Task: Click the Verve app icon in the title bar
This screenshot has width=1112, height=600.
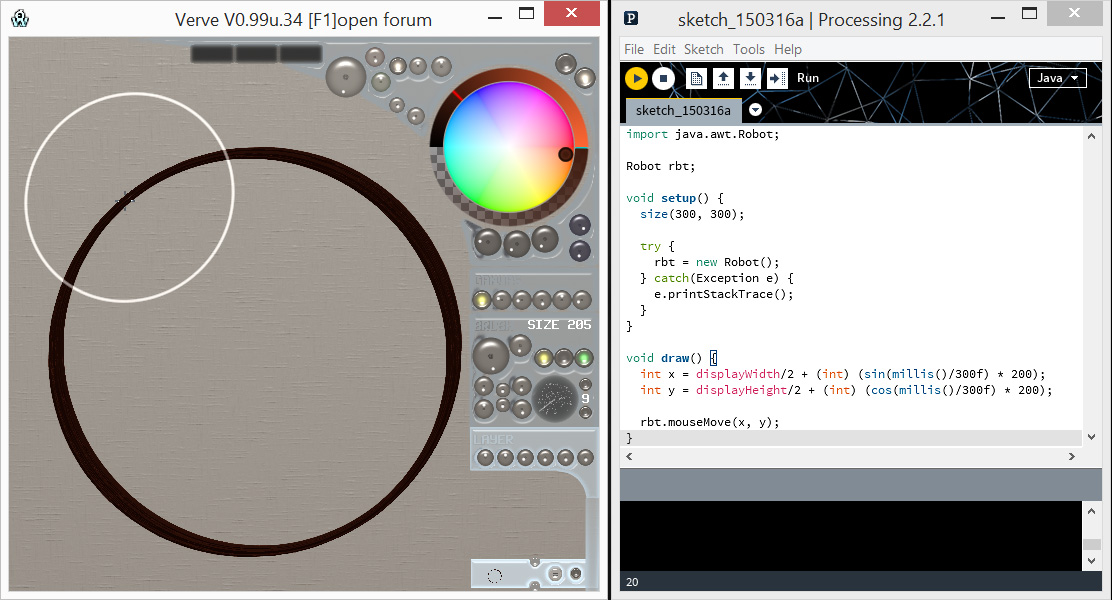Action: click(x=20, y=18)
